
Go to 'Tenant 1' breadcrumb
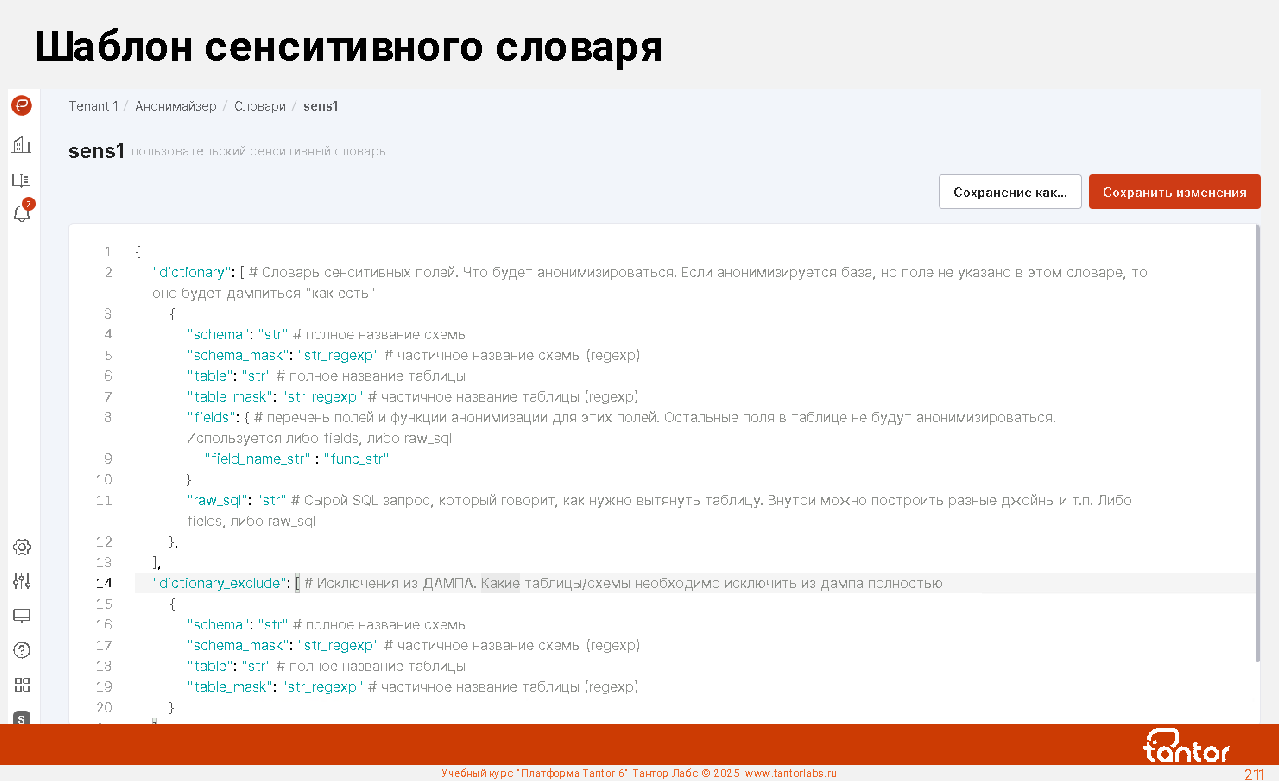click(x=93, y=106)
